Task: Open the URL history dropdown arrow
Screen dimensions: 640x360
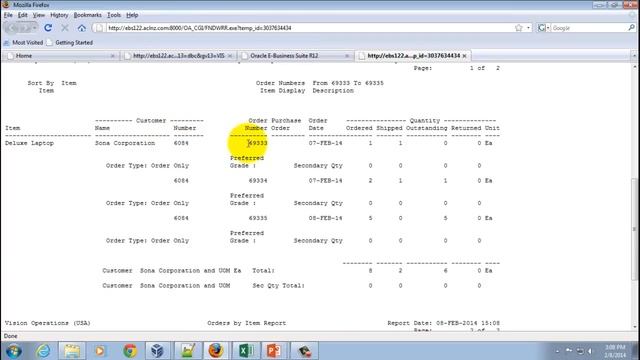Action: coord(529,28)
